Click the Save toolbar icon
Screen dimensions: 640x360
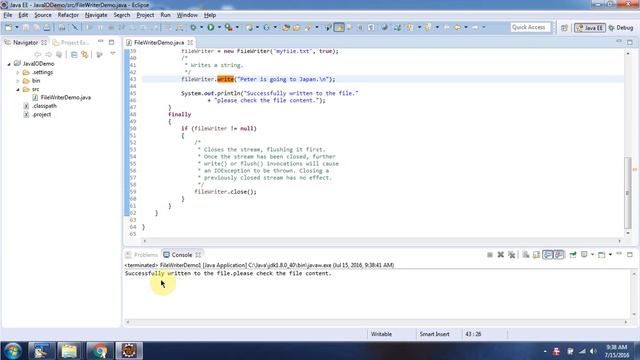[26, 27]
